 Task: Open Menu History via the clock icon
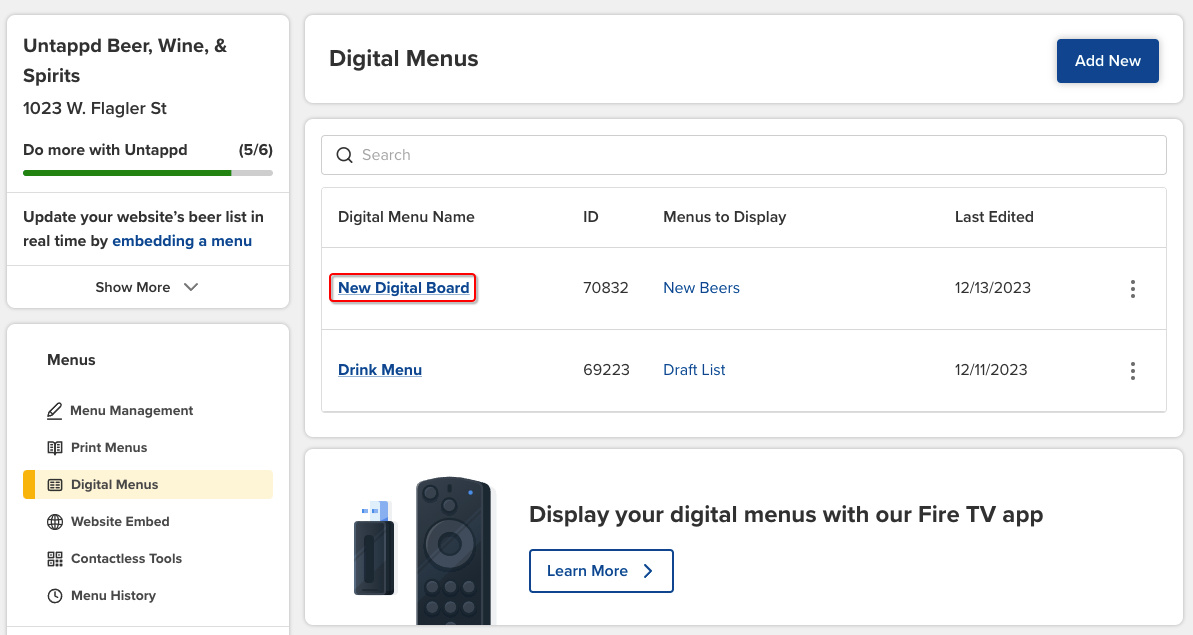(52, 595)
